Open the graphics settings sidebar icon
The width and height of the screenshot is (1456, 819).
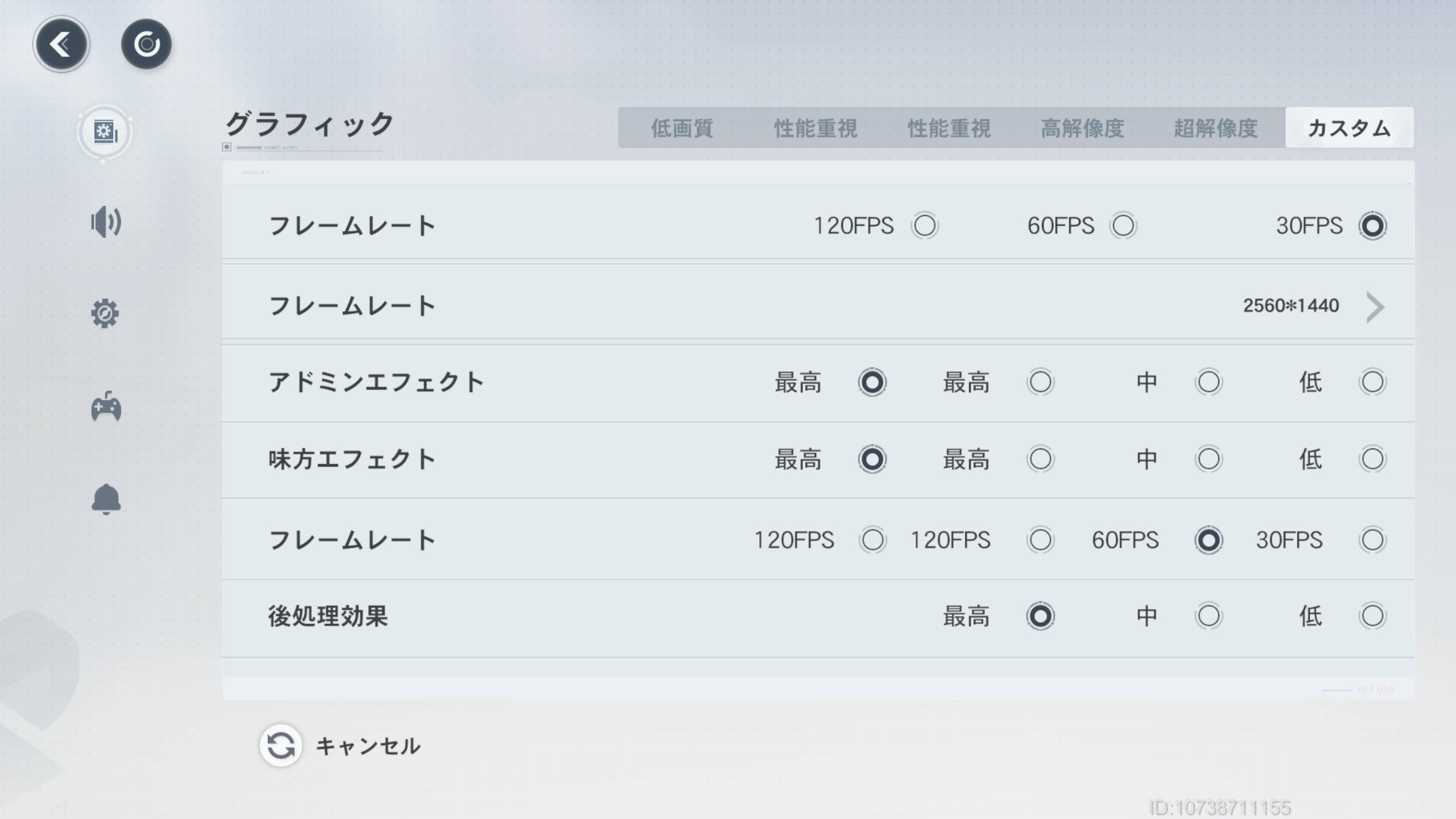click(105, 133)
